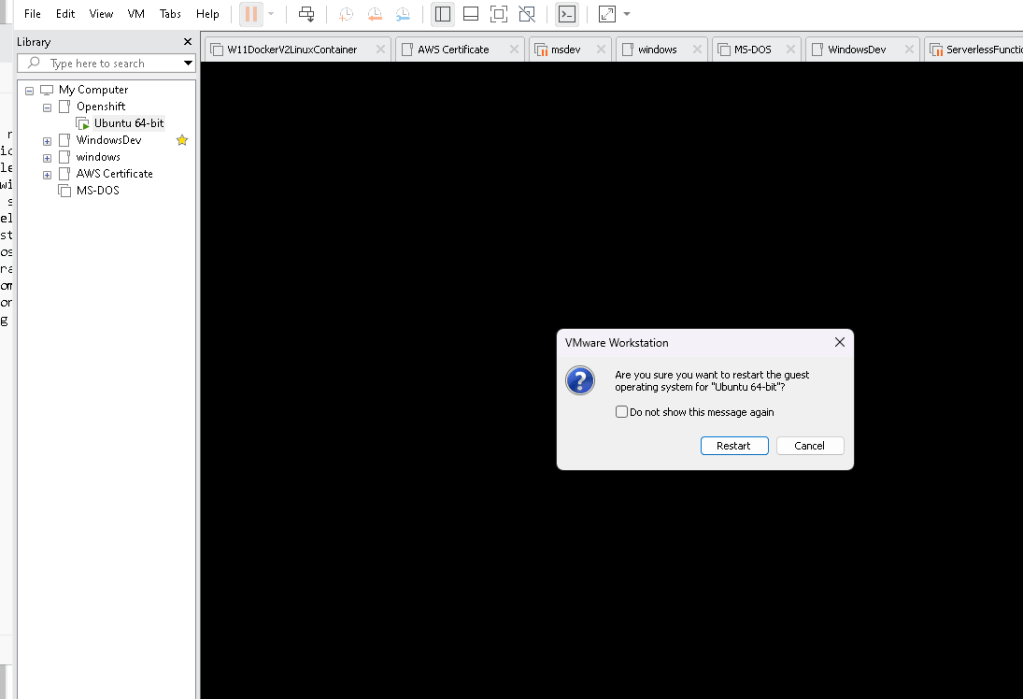This screenshot has height=699, width=1023.
Task: Select Ubuntu 64-bit in the Library
Action: (x=129, y=123)
